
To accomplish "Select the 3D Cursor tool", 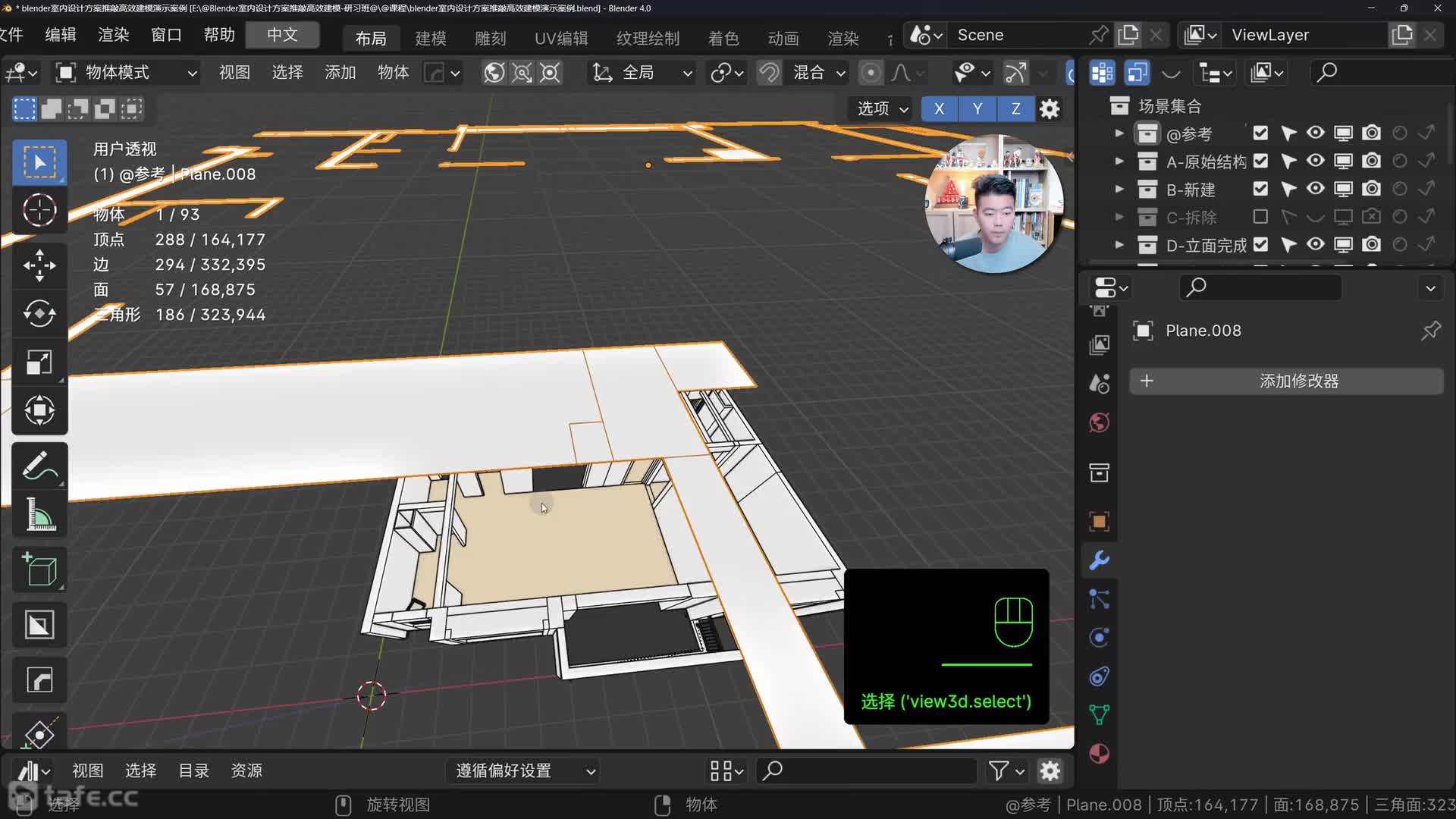I will [39, 210].
